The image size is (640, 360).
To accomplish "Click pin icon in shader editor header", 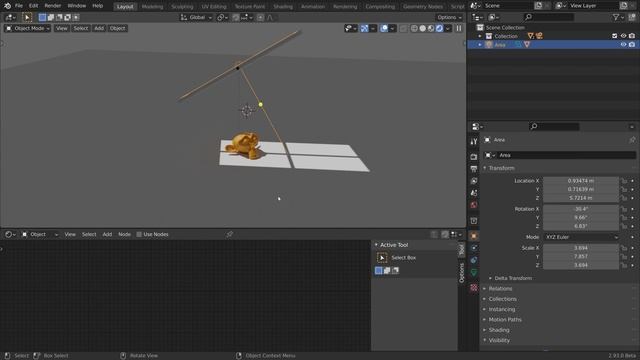I will pos(229,234).
